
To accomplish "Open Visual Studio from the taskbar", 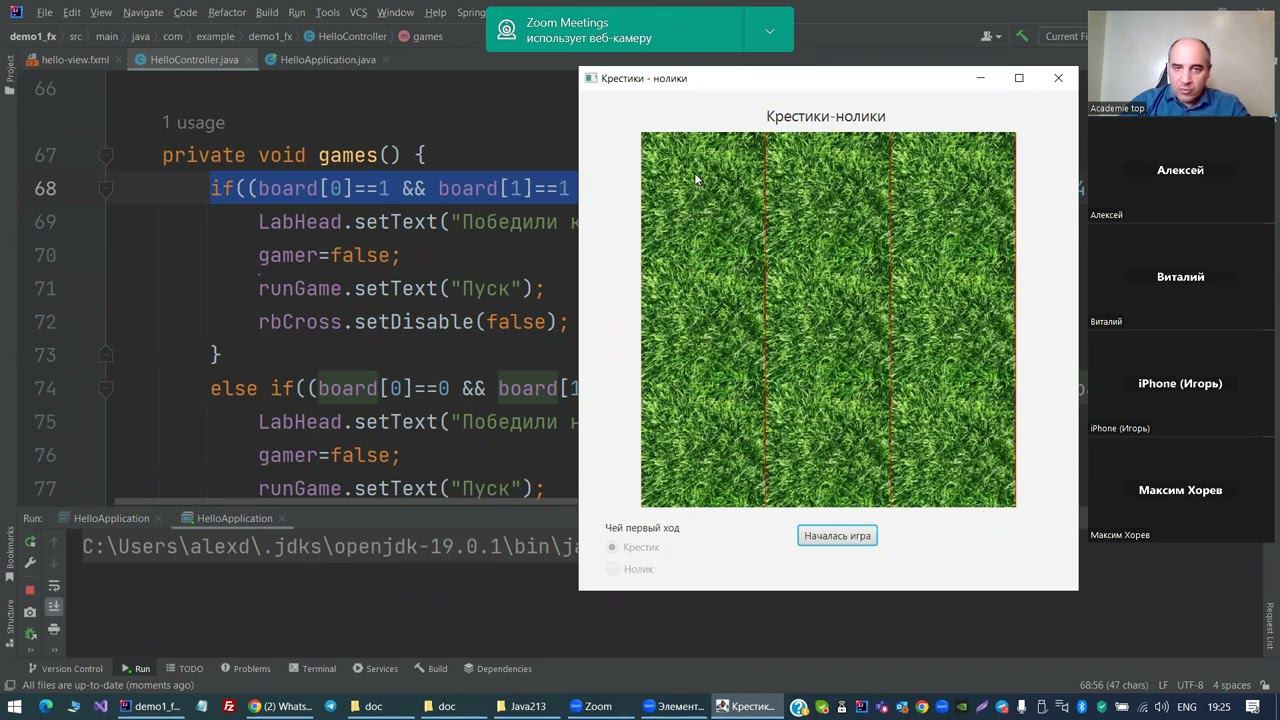I will pos(101,706).
